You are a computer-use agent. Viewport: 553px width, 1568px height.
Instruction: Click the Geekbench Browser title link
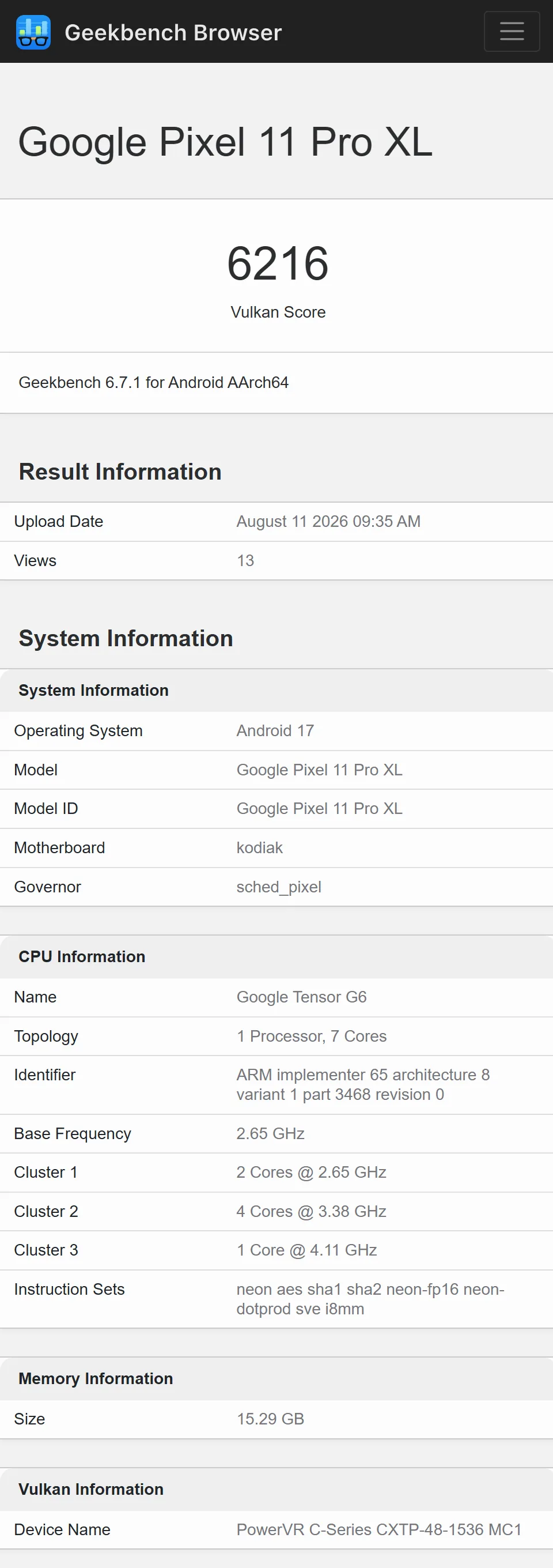[x=173, y=32]
